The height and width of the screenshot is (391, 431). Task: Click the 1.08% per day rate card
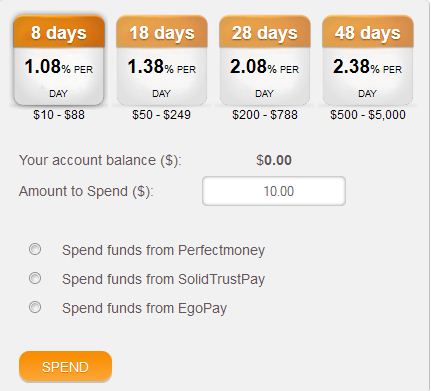pos(59,76)
